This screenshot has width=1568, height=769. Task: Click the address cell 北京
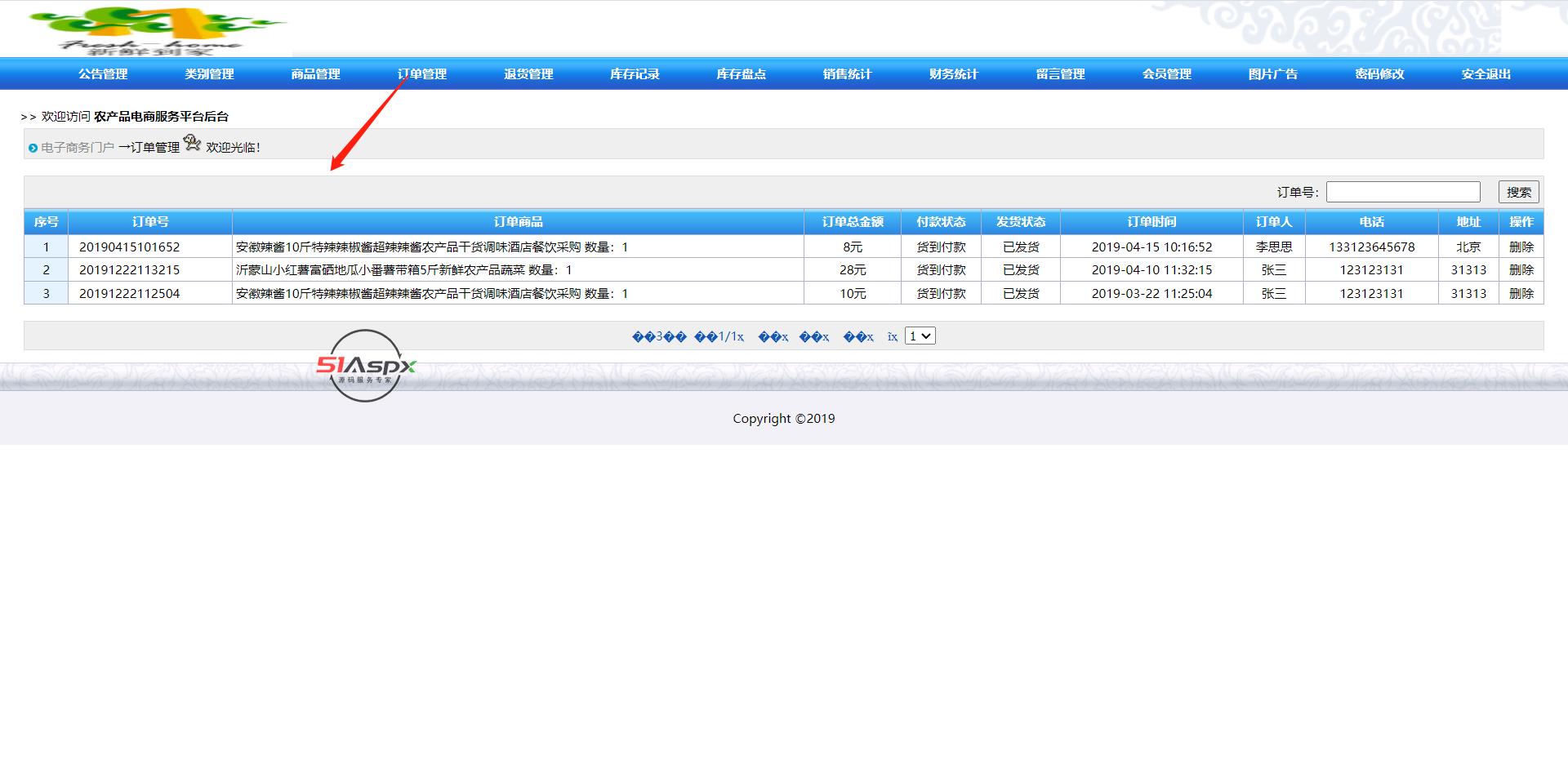(x=1468, y=247)
